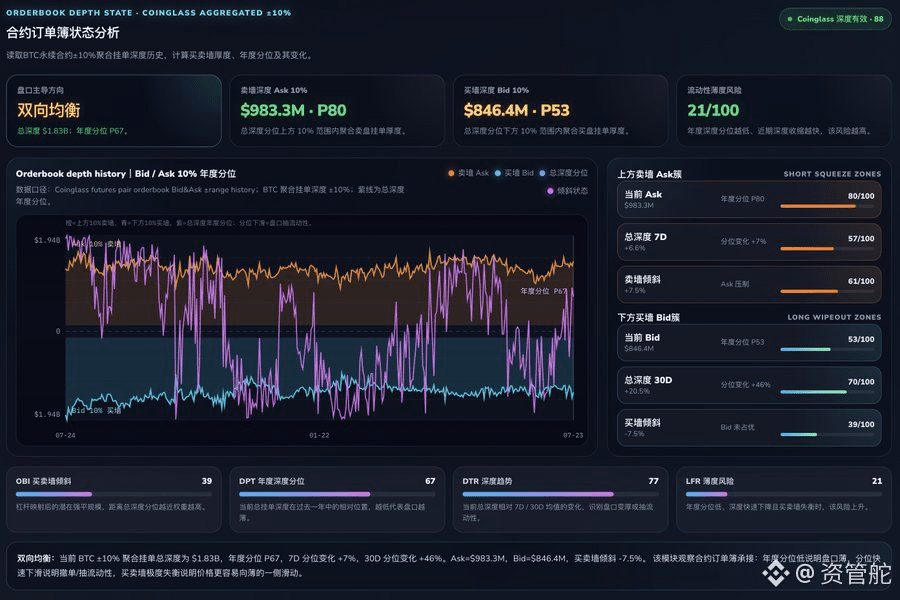This screenshot has height=600, width=900.
Task: Click the 年度分位 P67 chart label
Action: pyautogui.click(x=543, y=291)
